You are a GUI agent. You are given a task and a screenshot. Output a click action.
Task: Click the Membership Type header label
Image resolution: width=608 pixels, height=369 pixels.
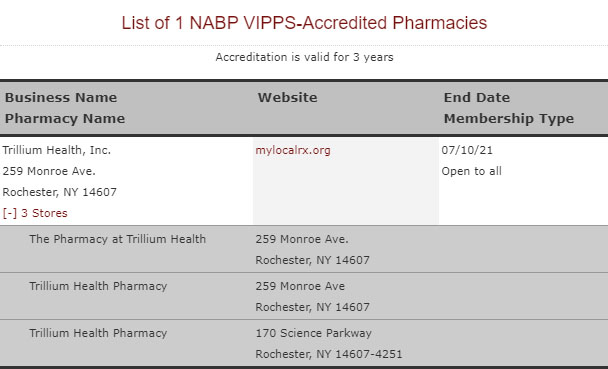coord(509,119)
